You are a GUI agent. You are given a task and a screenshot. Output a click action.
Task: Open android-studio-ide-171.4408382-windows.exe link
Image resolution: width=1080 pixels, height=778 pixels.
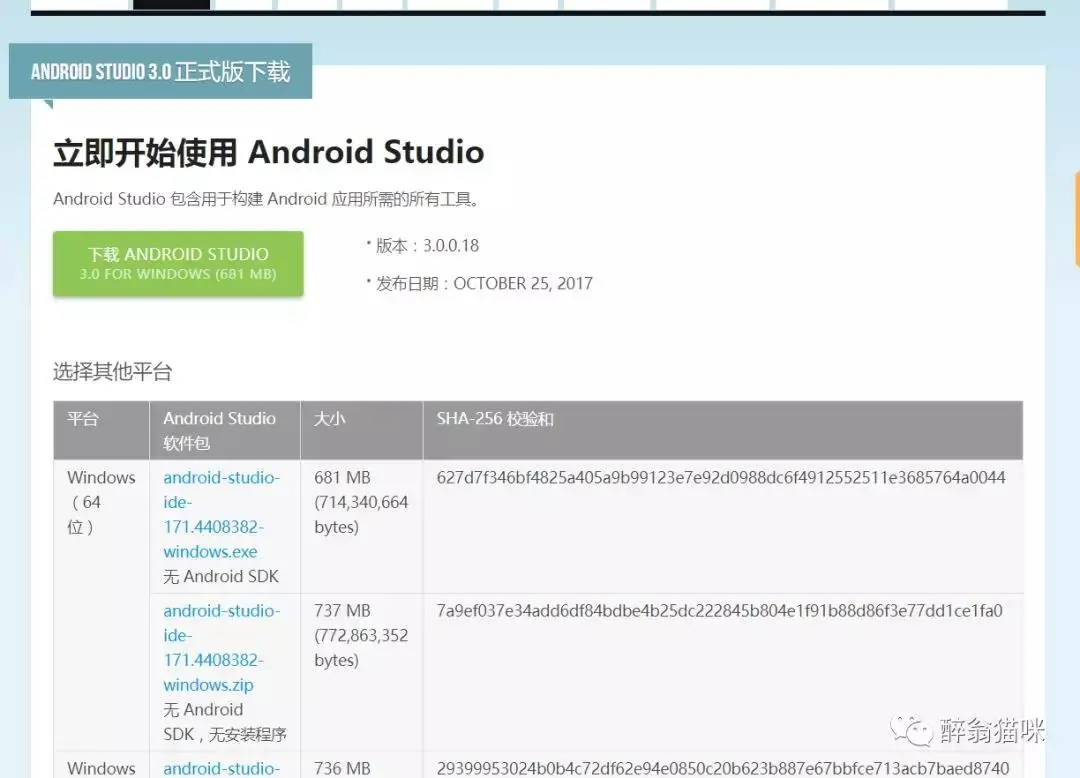[x=221, y=514]
